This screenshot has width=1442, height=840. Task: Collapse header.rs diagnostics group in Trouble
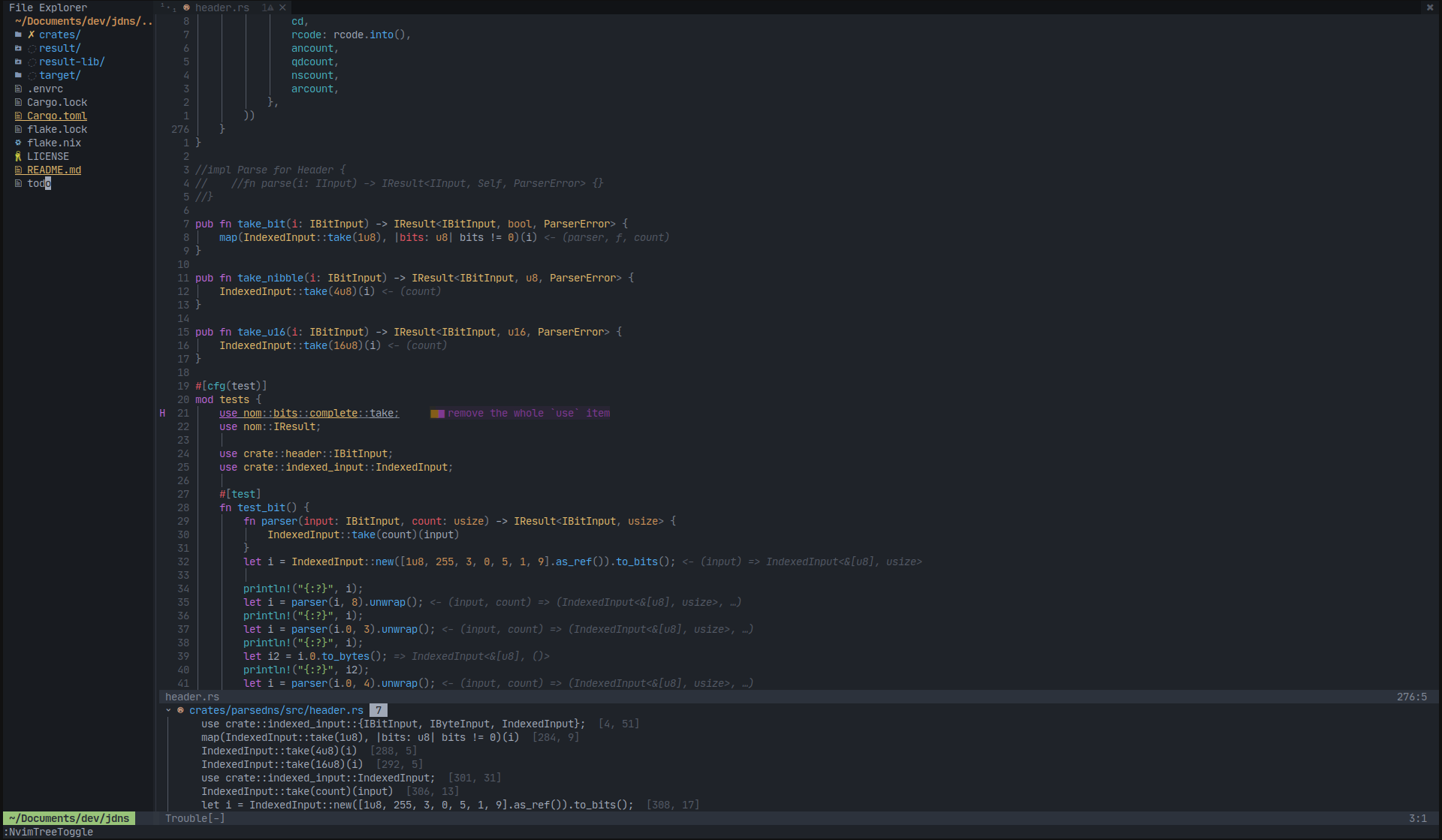coord(168,710)
